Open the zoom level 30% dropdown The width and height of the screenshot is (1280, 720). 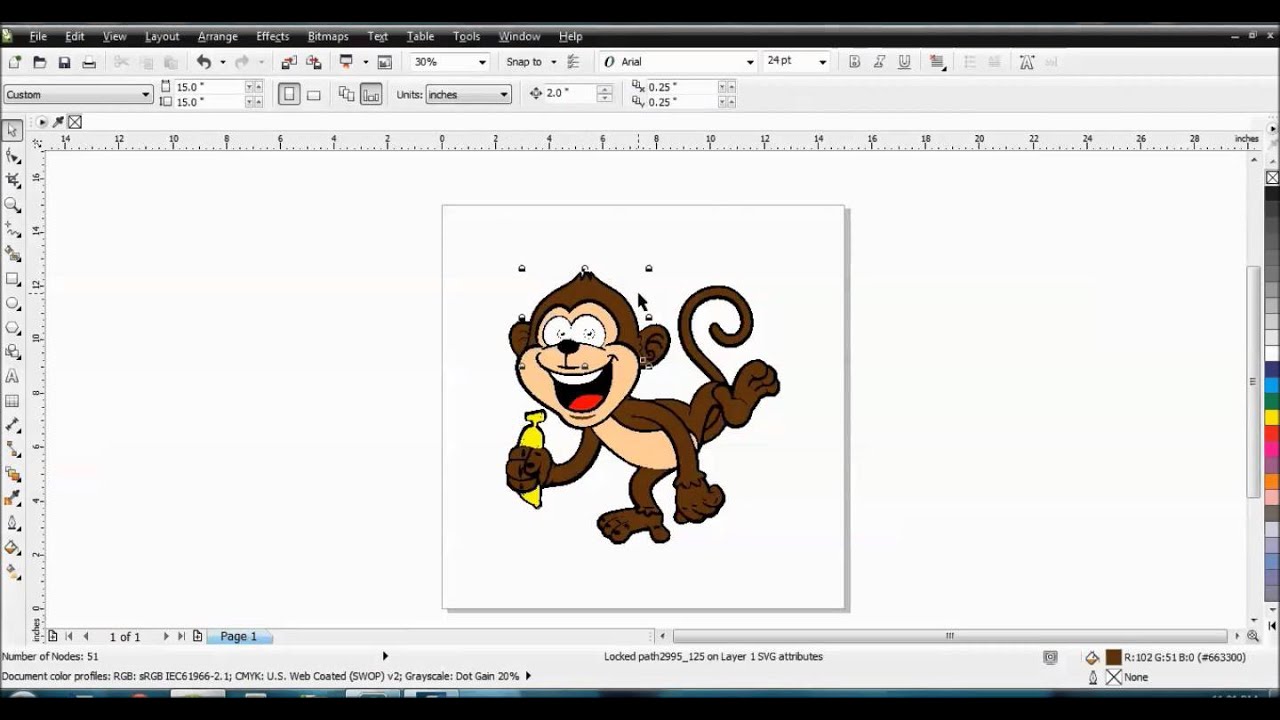(x=481, y=62)
